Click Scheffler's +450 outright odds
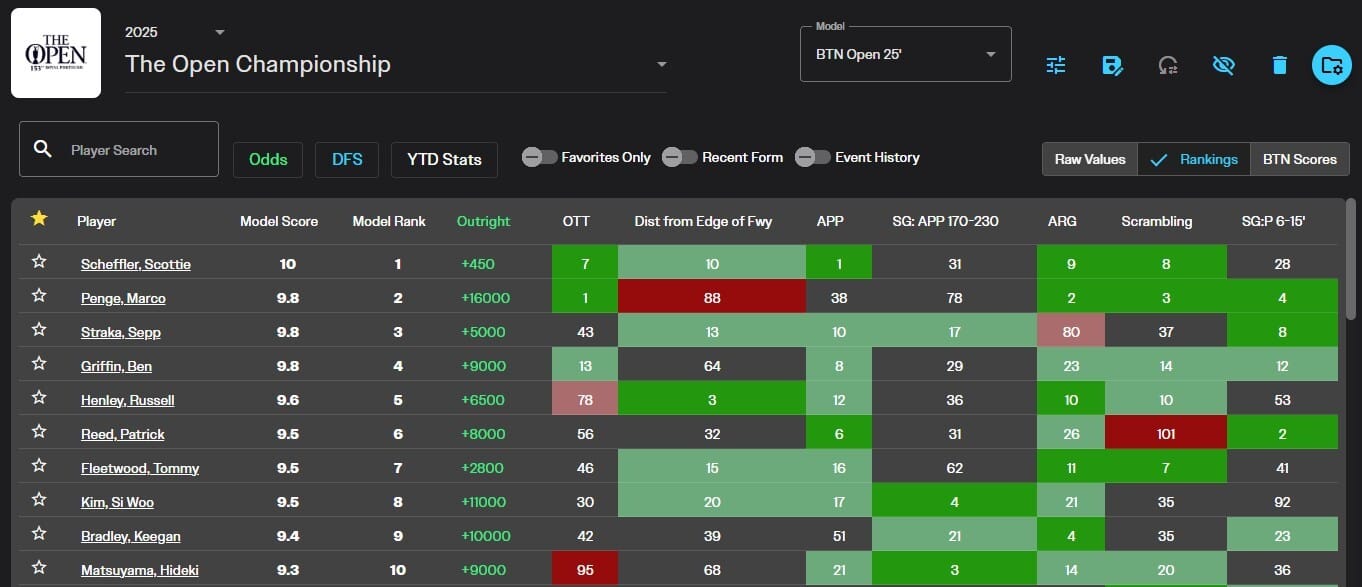The image size is (1362, 587). pos(478,264)
